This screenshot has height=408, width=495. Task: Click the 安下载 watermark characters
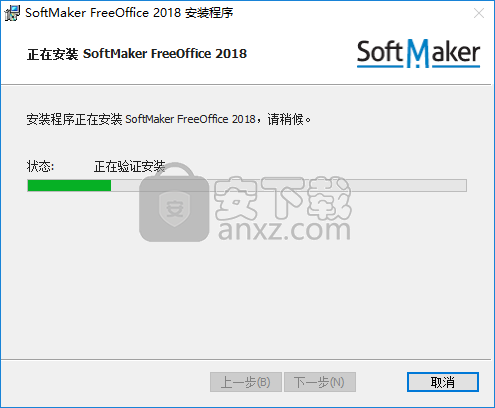(282, 198)
